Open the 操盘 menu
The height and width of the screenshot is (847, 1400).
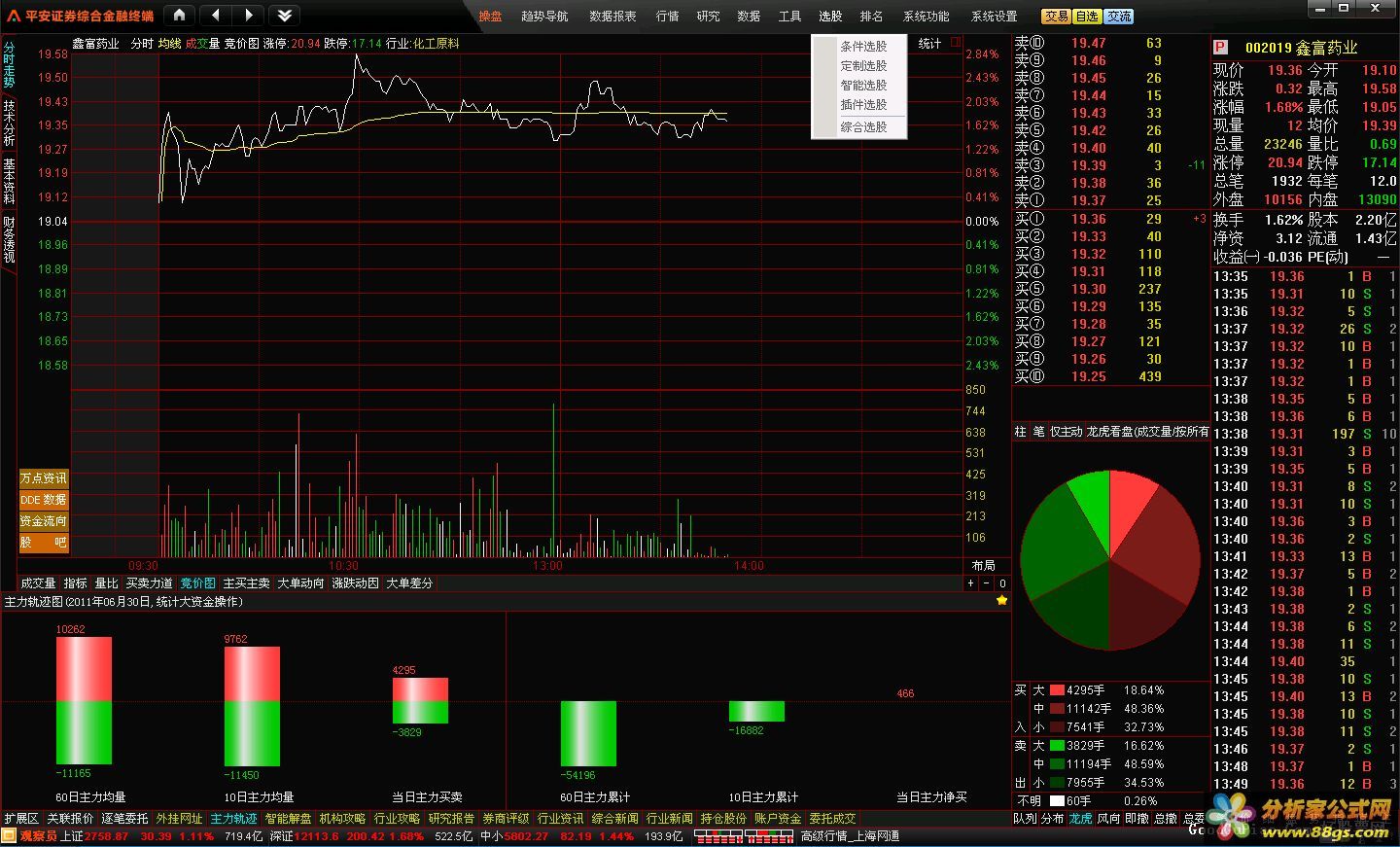click(x=490, y=16)
